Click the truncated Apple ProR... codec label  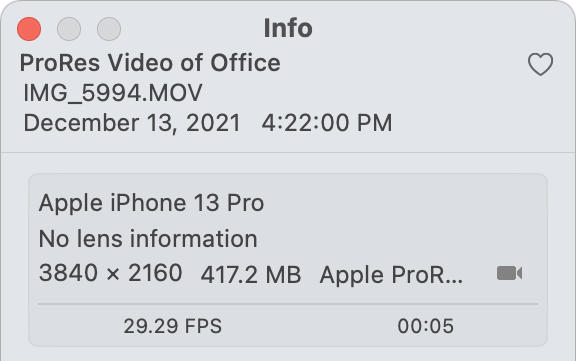[391, 275]
